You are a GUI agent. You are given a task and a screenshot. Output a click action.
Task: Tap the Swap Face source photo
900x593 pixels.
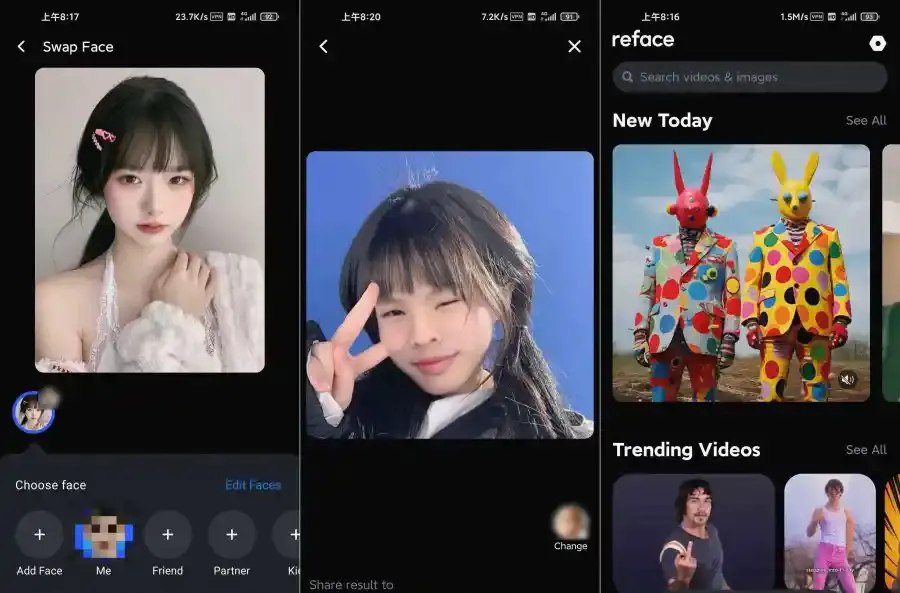[150, 220]
